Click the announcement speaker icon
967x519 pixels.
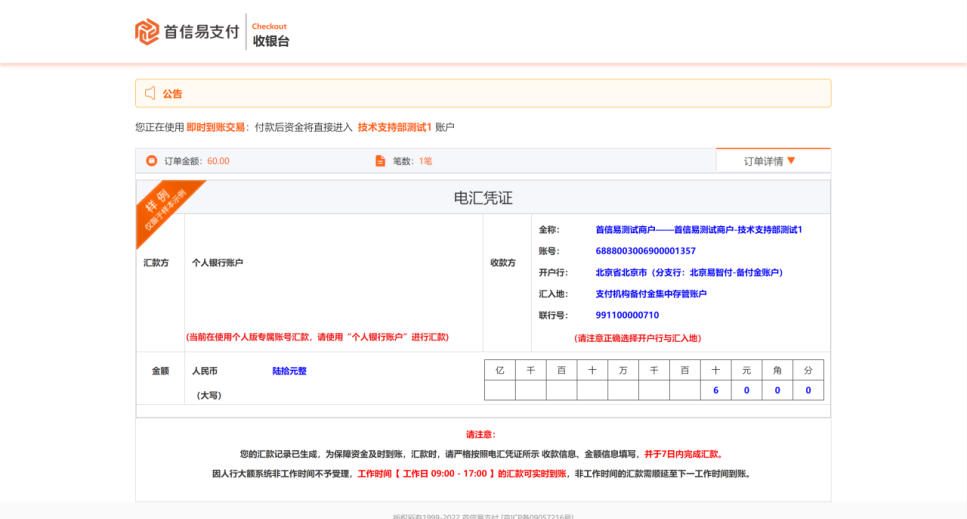(150, 93)
